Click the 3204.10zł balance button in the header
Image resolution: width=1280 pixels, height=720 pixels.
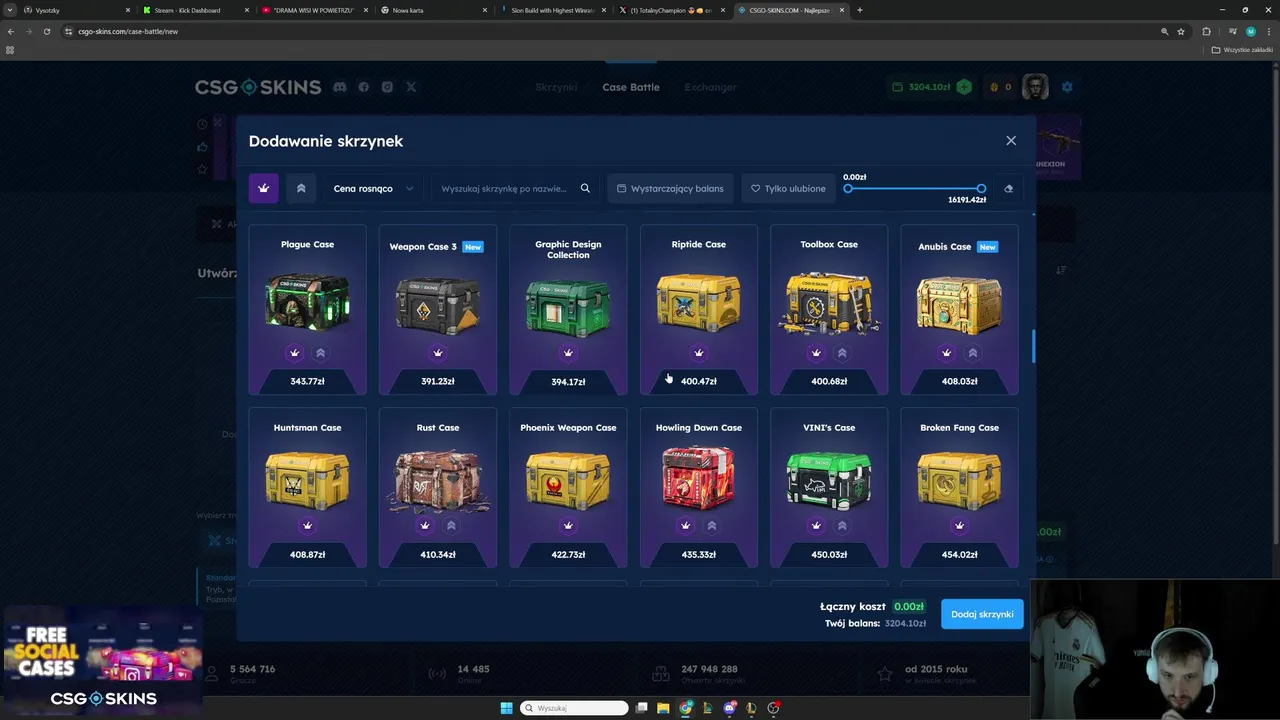pyautogui.click(x=930, y=87)
